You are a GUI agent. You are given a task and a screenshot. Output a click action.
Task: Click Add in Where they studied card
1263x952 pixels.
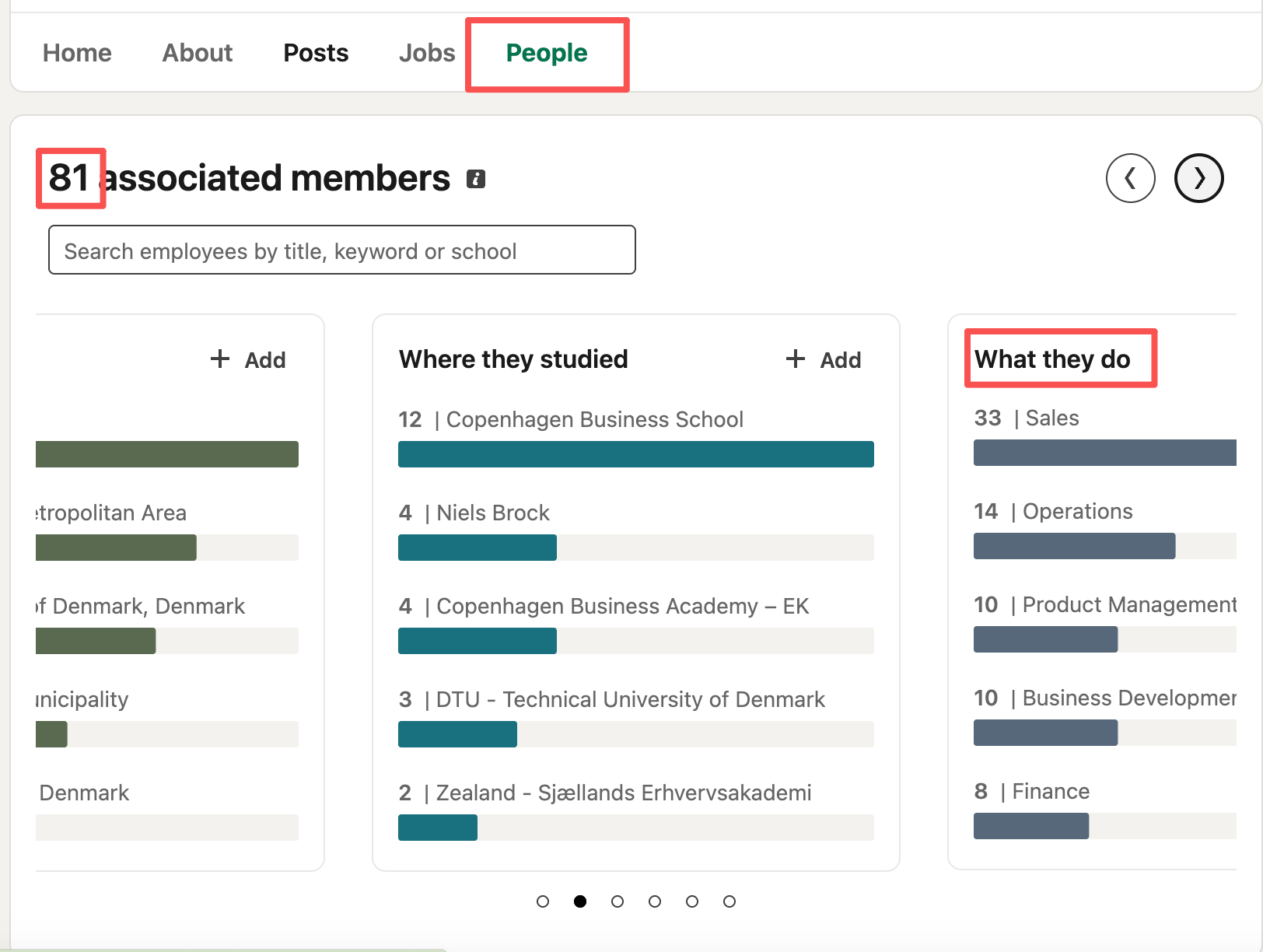[824, 359]
